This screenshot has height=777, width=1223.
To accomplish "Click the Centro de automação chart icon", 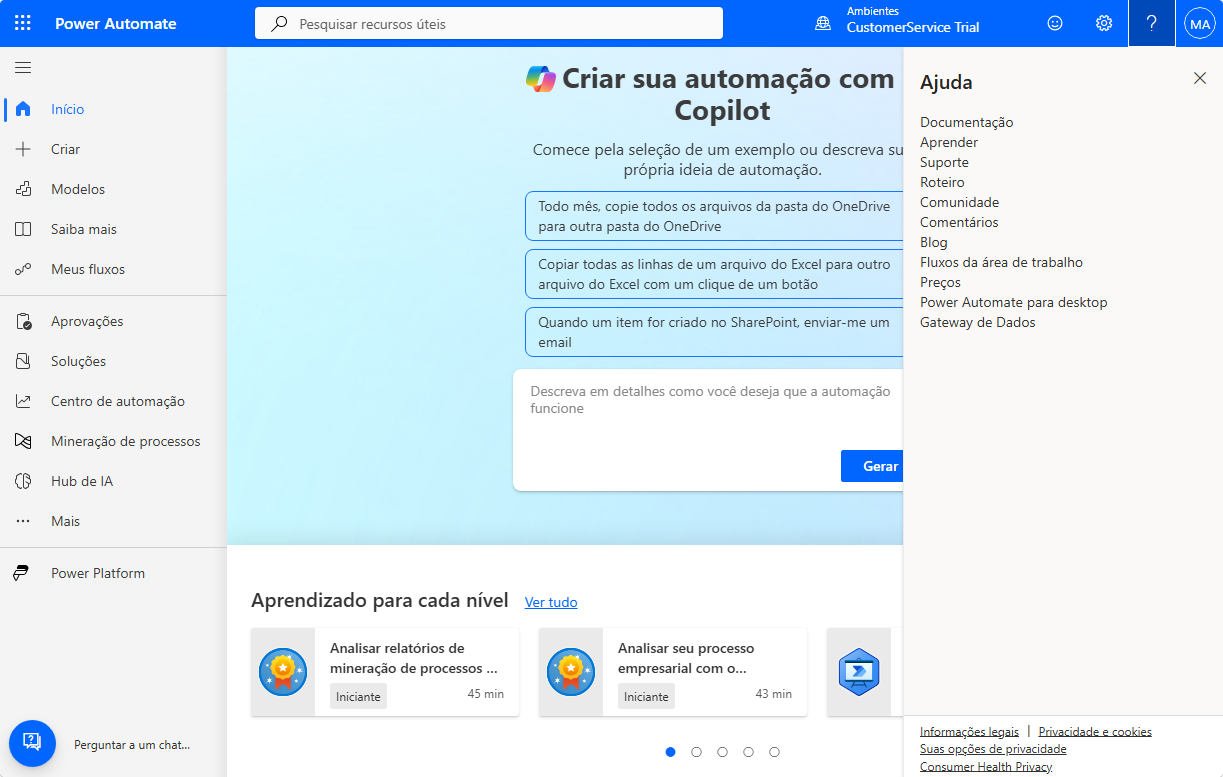I will tap(23, 401).
